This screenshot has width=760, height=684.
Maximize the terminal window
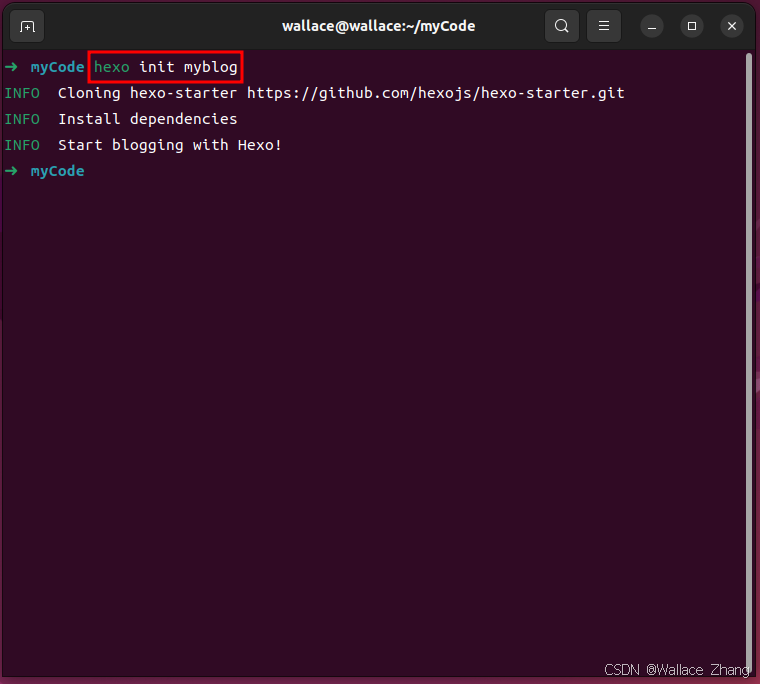pos(692,26)
